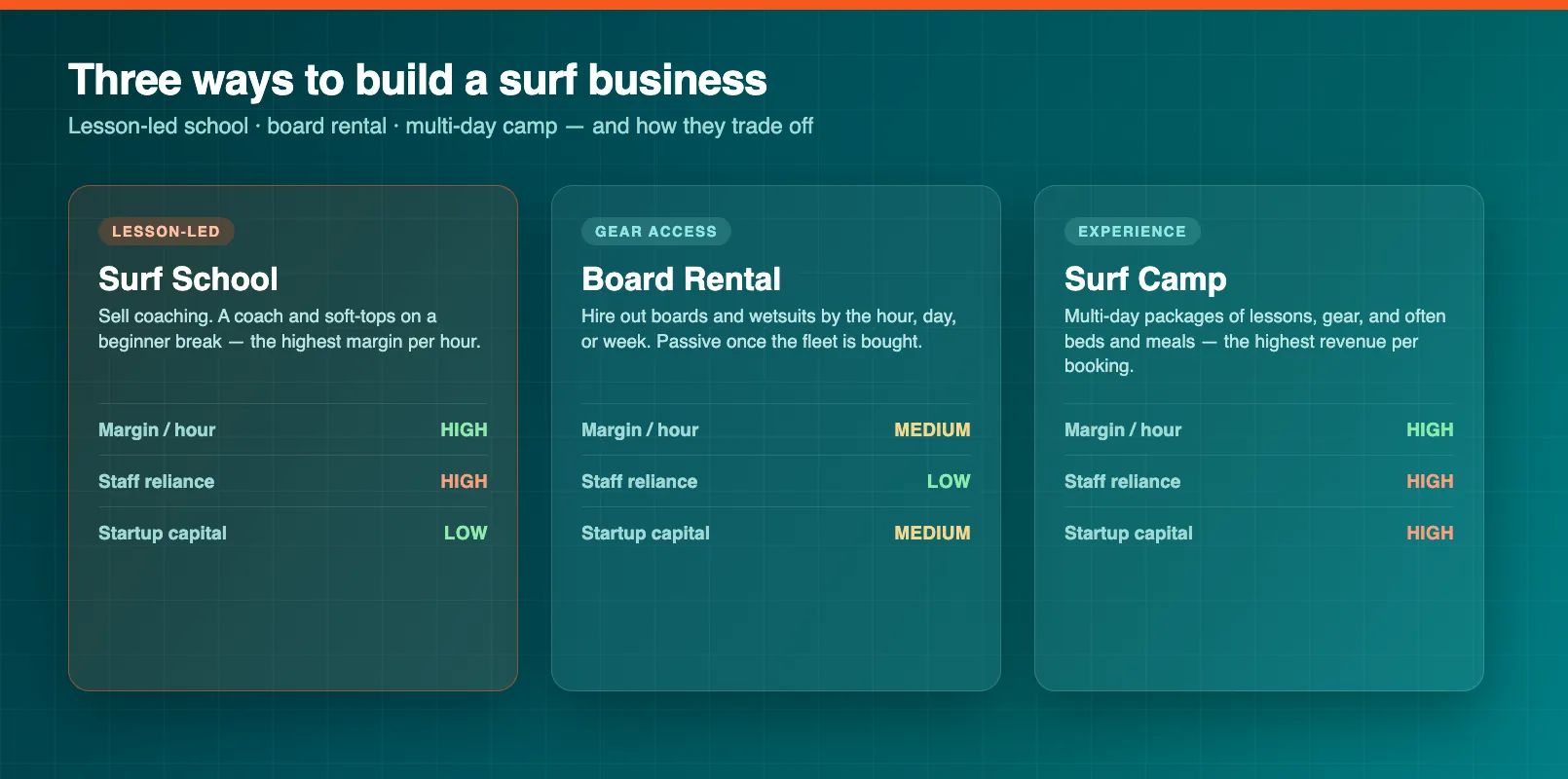Click 'Startup capital' label in Surf School card
Image resolution: width=1568 pixels, height=779 pixels.
pos(163,534)
